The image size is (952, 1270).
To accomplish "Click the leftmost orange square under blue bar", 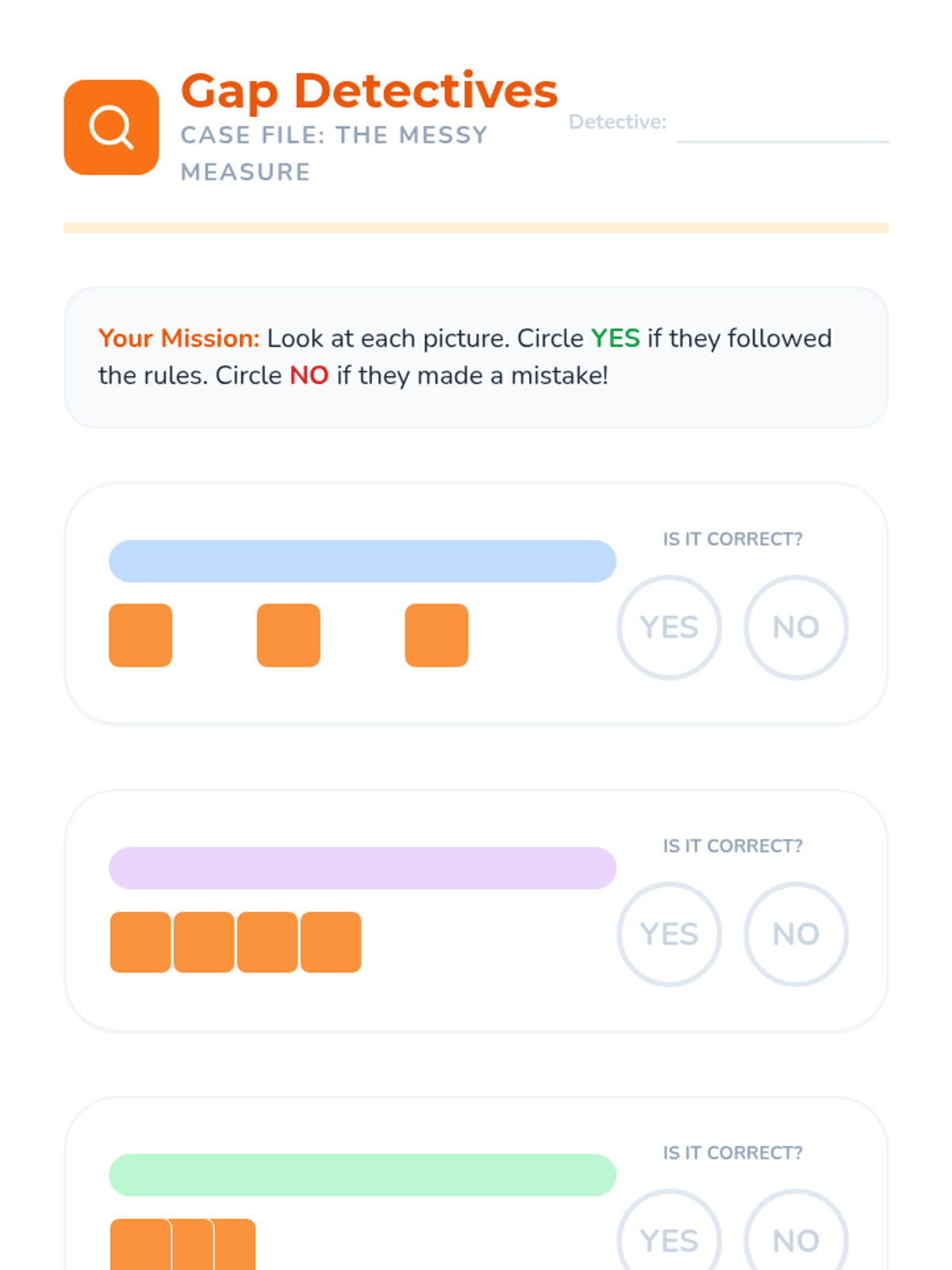I will tap(140, 635).
